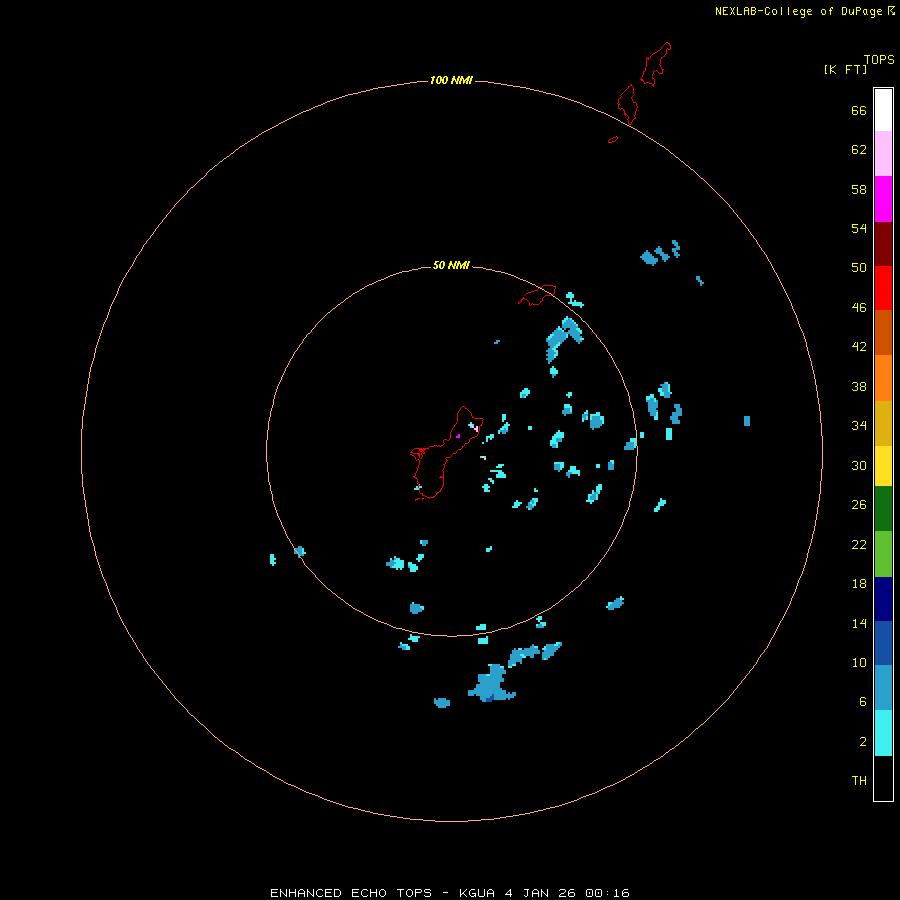The height and width of the screenshot is (900, 900).
Task: Click the light pink legend swatch
Action: click(883, 153)
